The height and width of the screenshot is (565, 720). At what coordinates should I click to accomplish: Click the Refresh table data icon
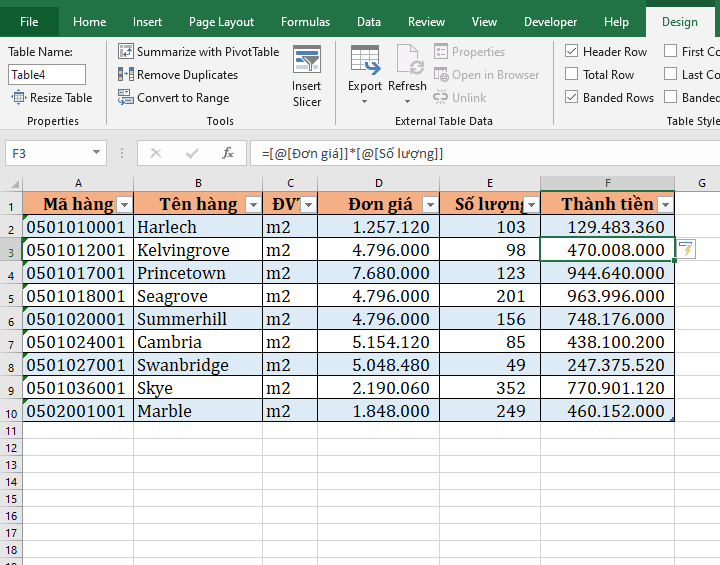click(x=408, y=60)
